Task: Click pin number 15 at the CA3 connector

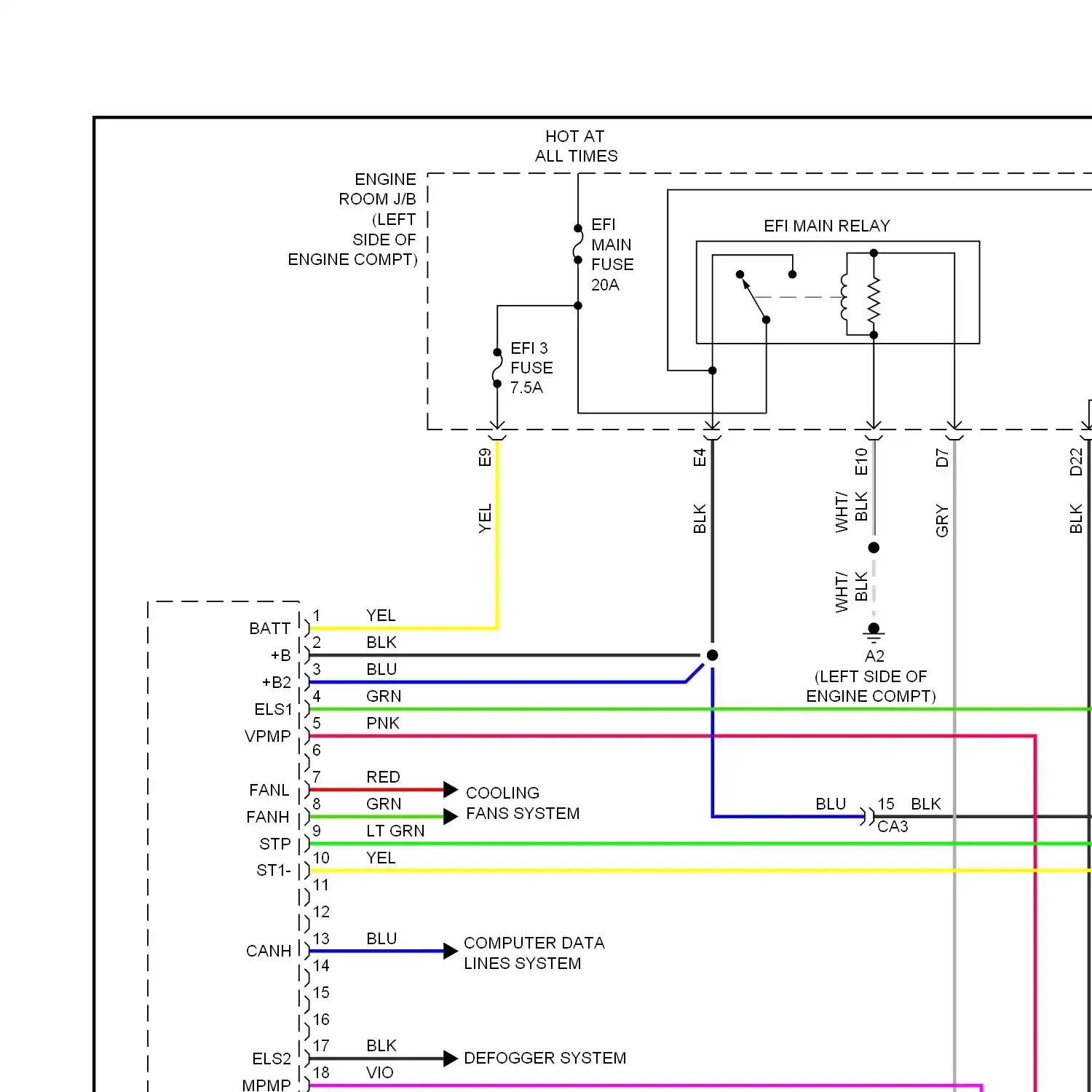Action: coord(886,804)
